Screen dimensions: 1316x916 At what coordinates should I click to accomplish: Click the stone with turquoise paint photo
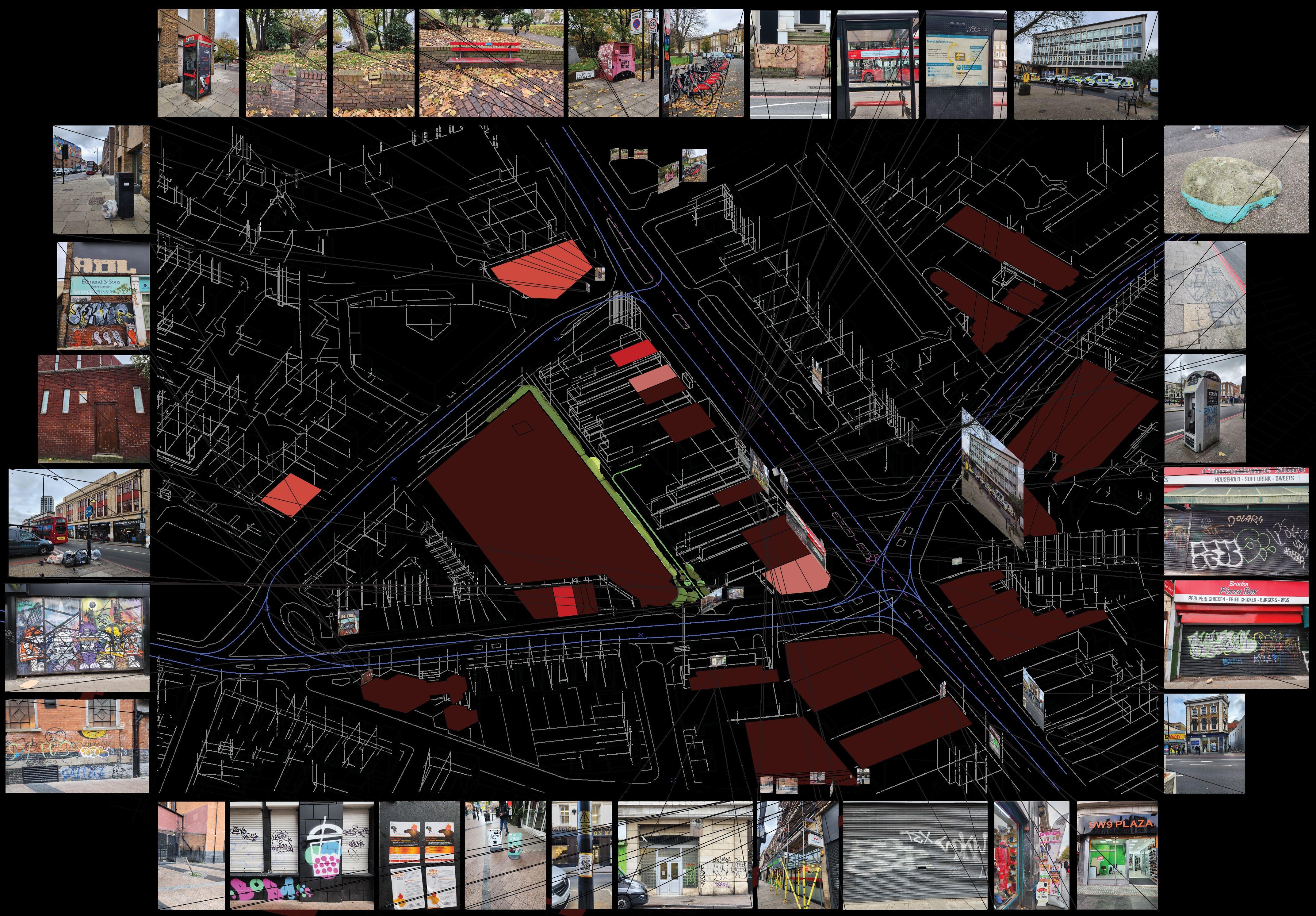click(1236, 179)
